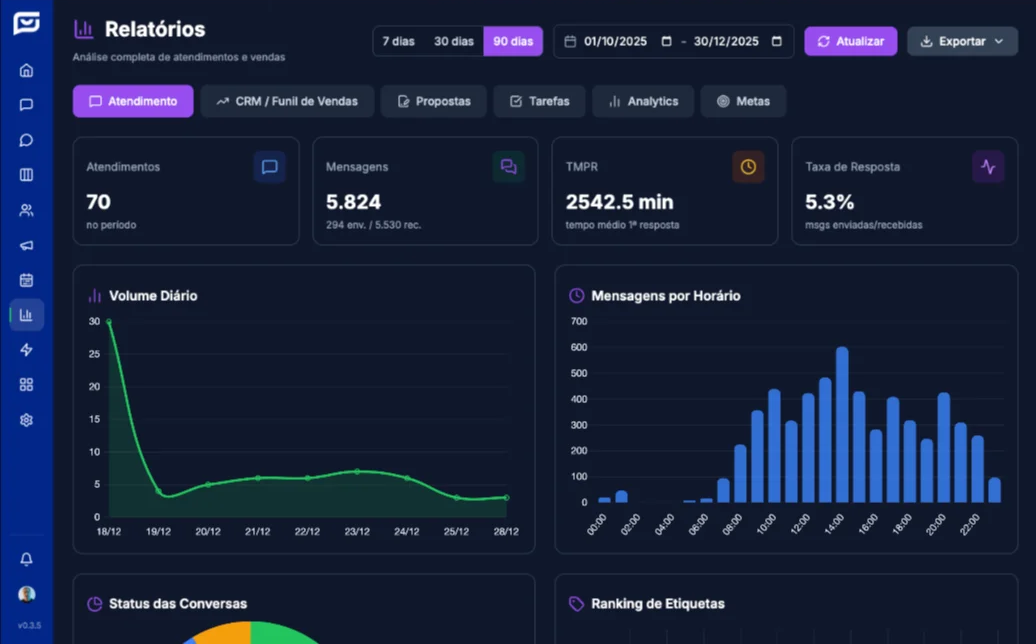Click the megaphone campaigns icon in sidebar
Viewport: 1036px width, 644px height.
coord(26,245)
